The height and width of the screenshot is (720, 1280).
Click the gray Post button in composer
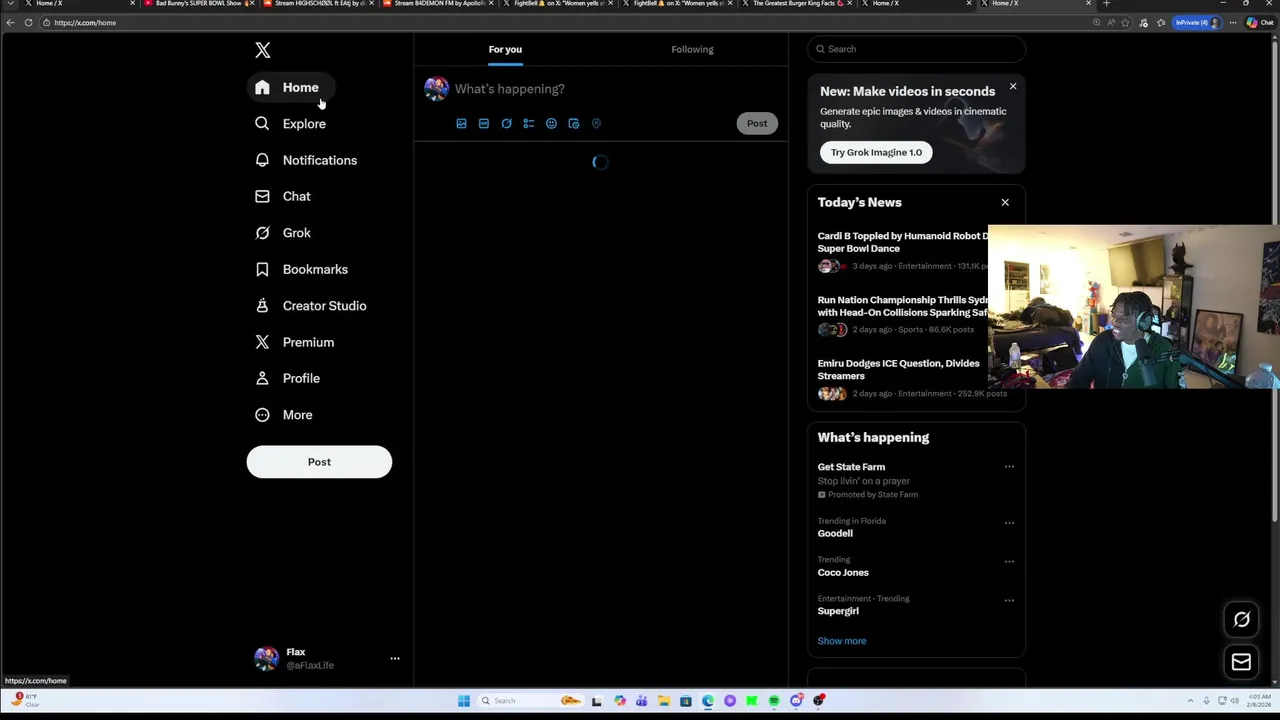757,124
